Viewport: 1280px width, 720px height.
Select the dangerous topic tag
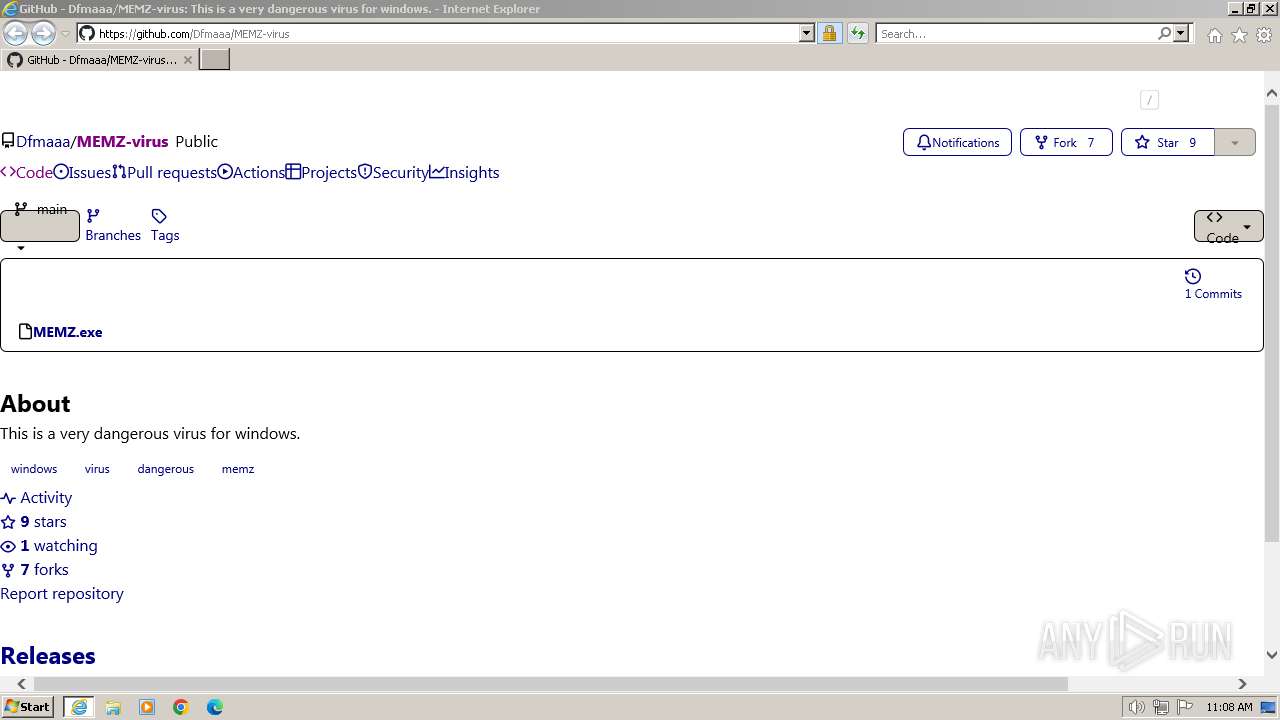166,469
